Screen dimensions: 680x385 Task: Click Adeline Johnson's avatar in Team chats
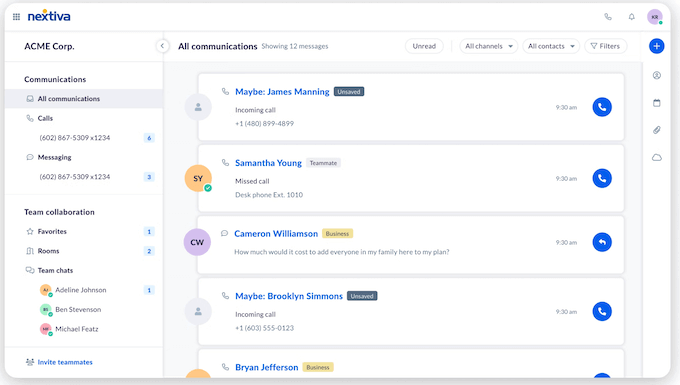coord(46,290)
